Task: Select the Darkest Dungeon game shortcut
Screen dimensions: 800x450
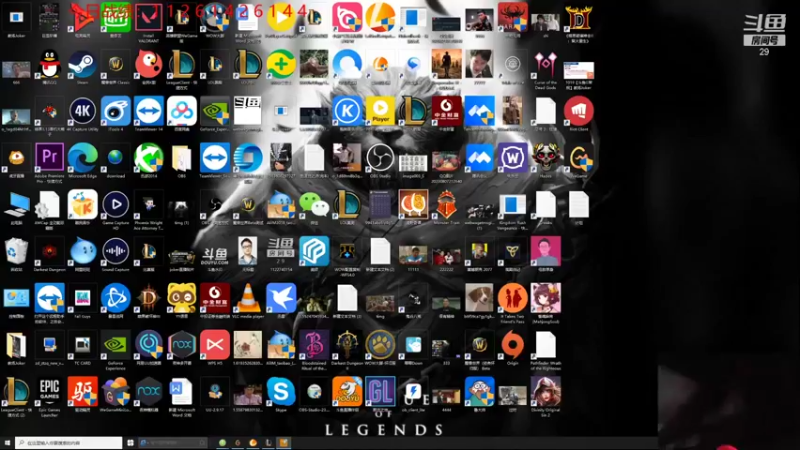Action: pos(49,251)
